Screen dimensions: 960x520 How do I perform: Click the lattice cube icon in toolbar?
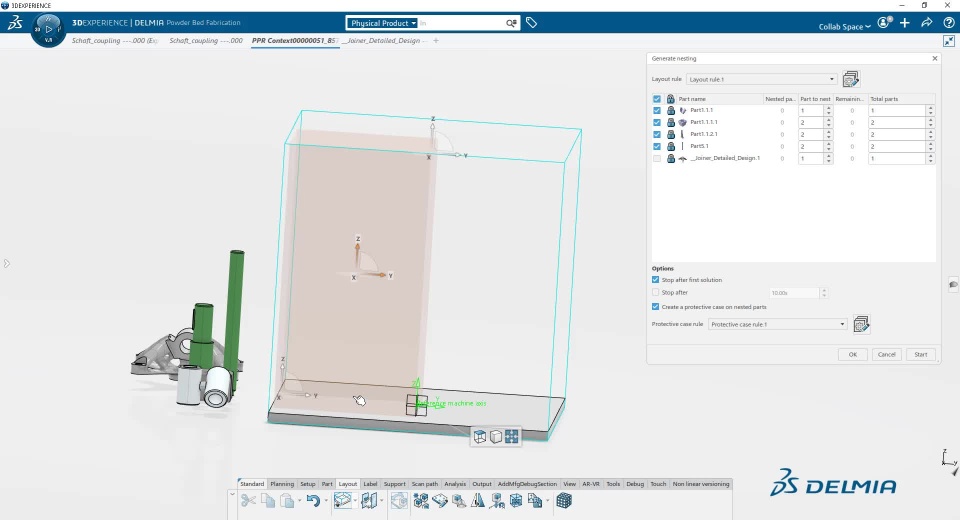click(564, 501)
